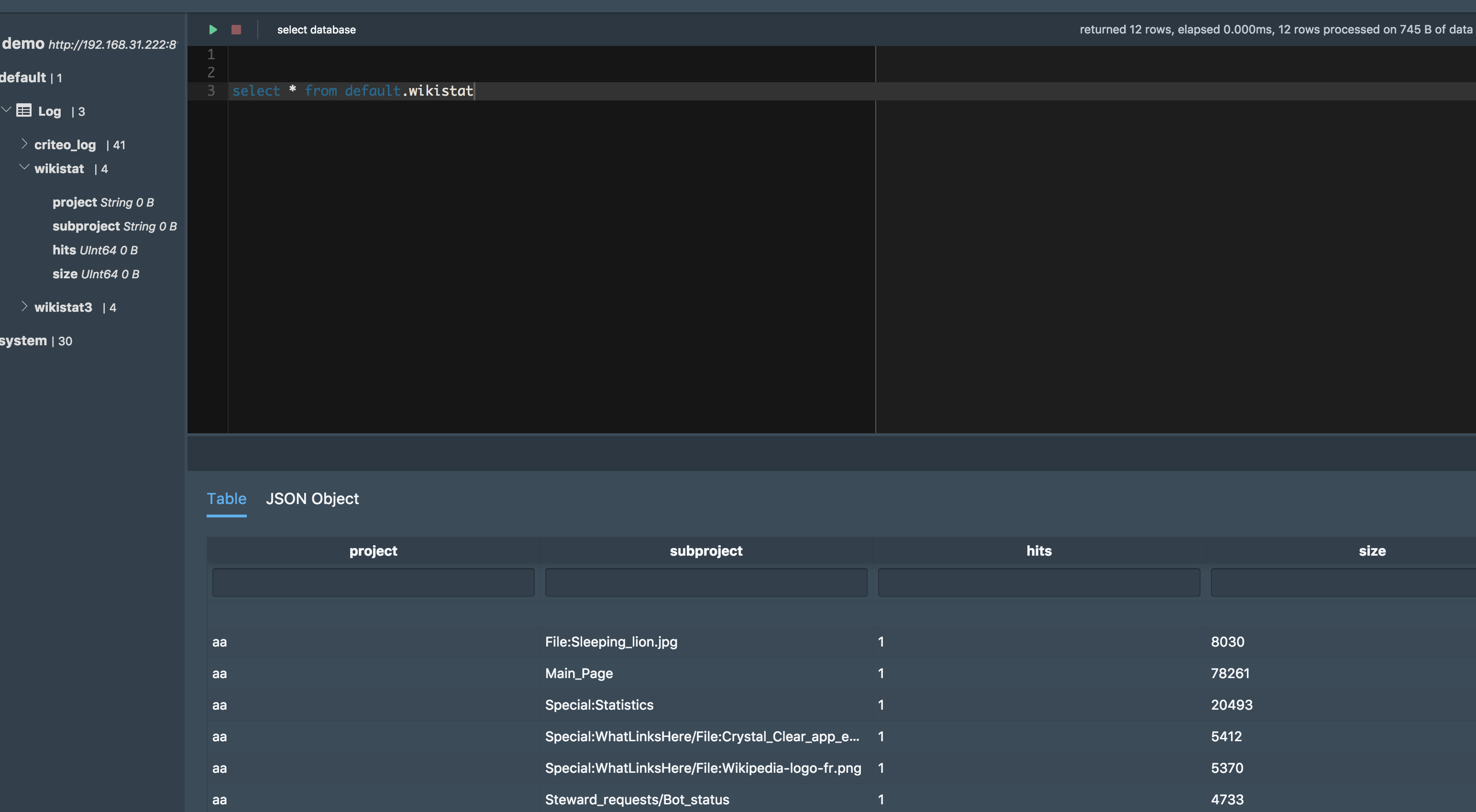The width and height of the screenshot is (1476, 812).
Task: Click the Main_Page result row
Action: pyautogui.click(x=579, y=673)
